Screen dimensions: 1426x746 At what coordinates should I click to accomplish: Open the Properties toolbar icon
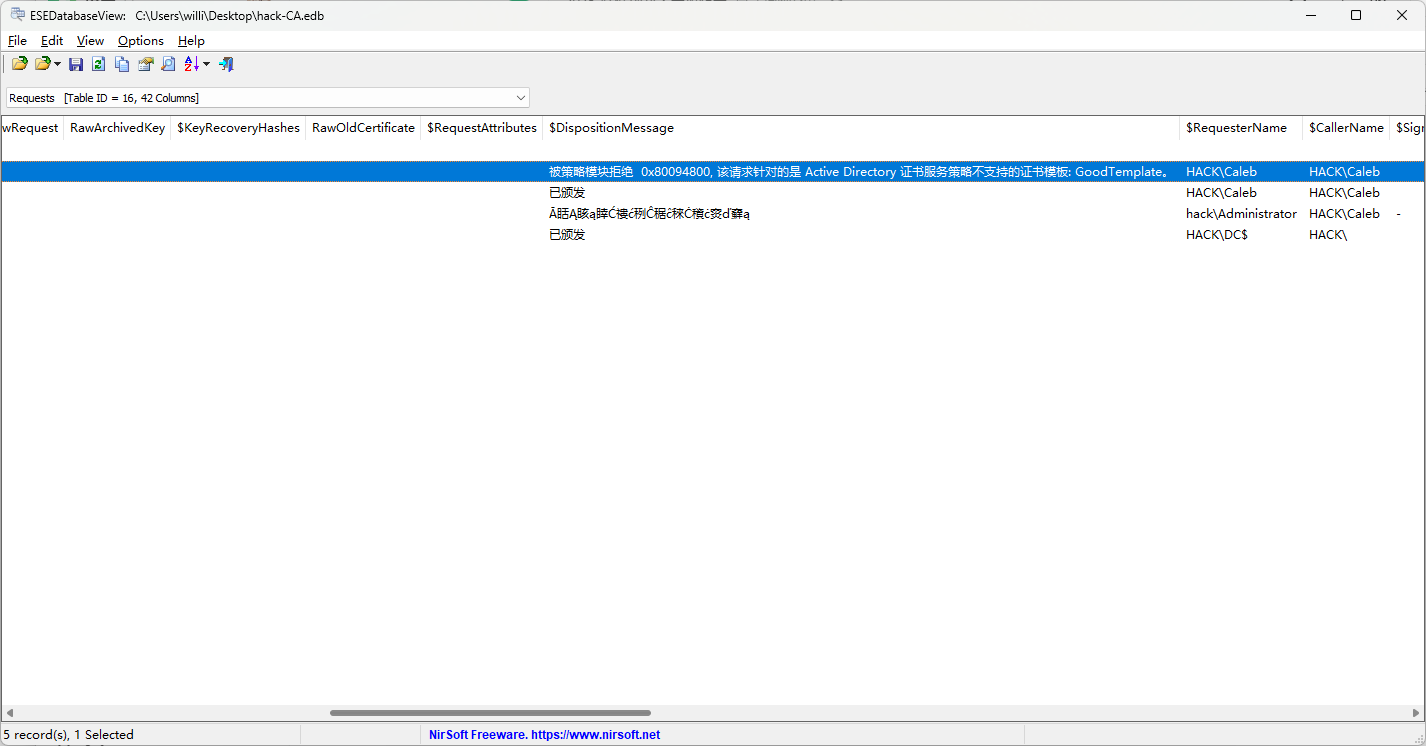pyautogui.click(x=145, y=64)
